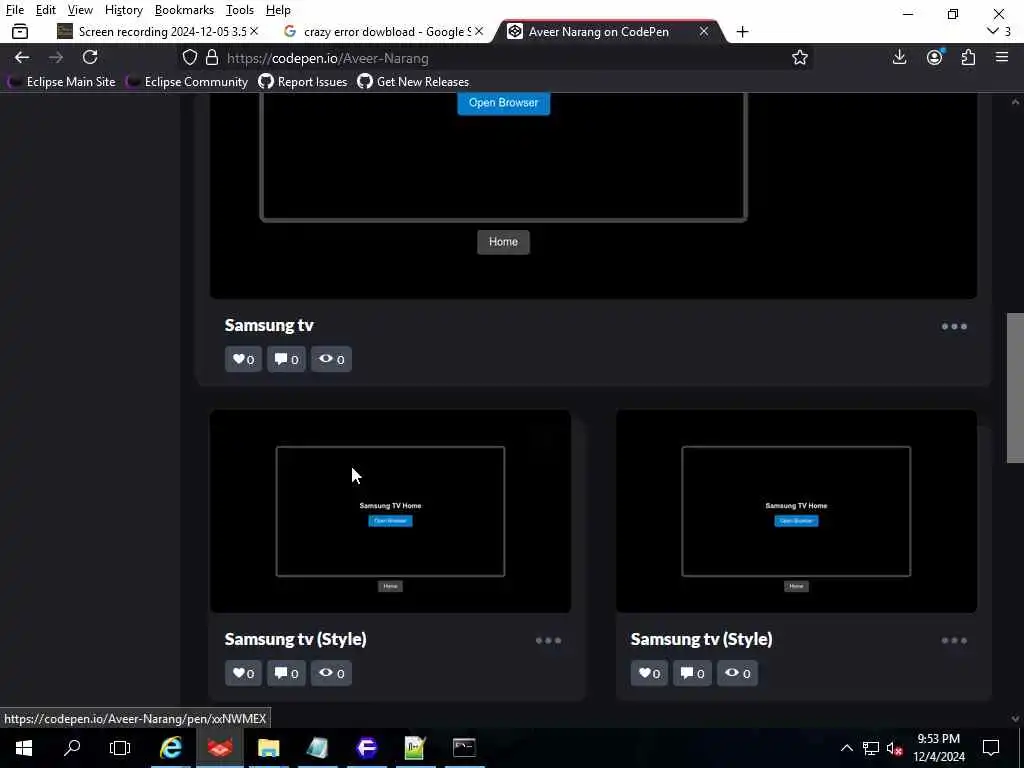List all tabs dropdown
The height and width of the screenshot is (768, 1024).
click(993, 31)
